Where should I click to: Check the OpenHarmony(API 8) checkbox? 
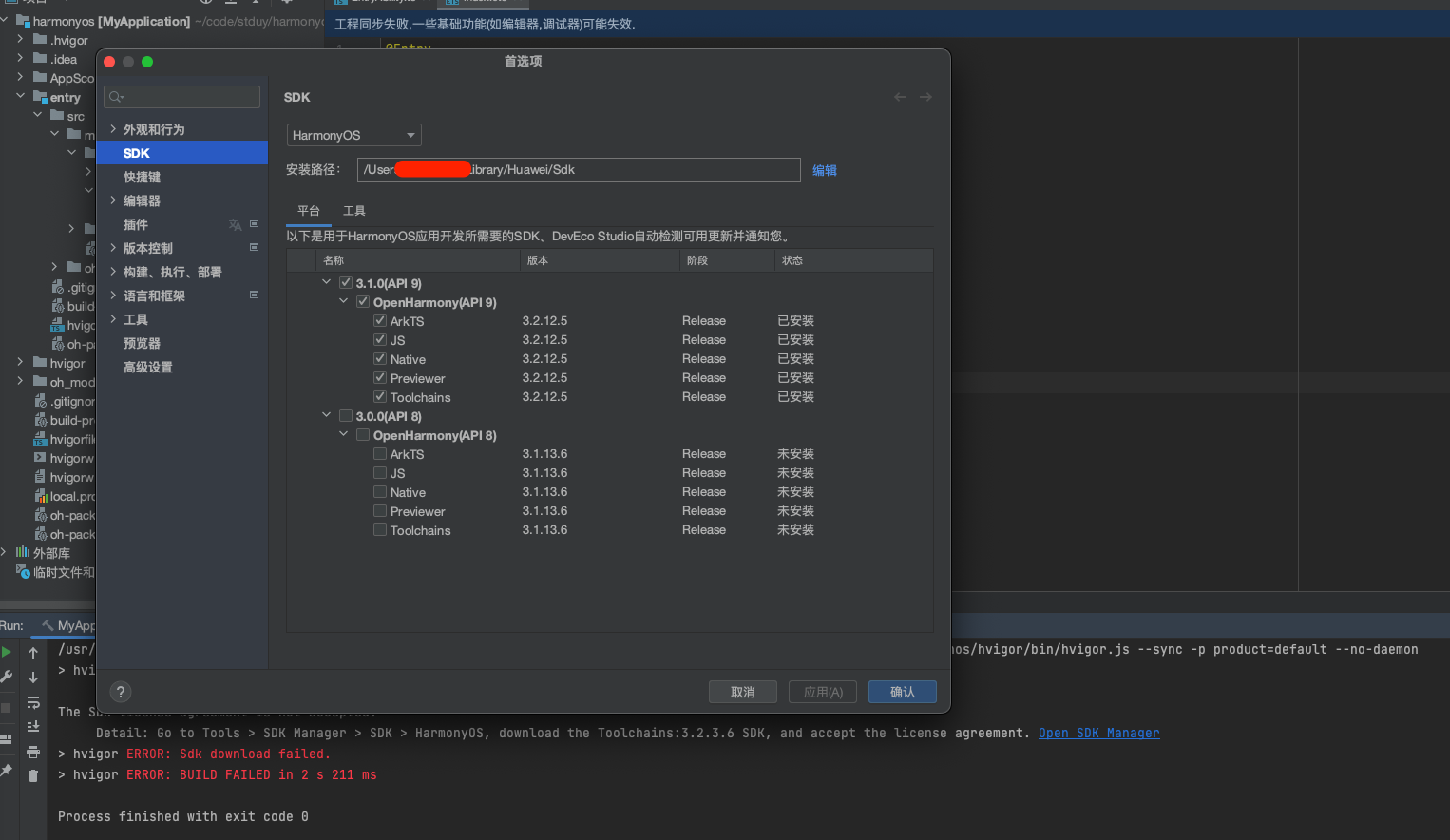363,434
